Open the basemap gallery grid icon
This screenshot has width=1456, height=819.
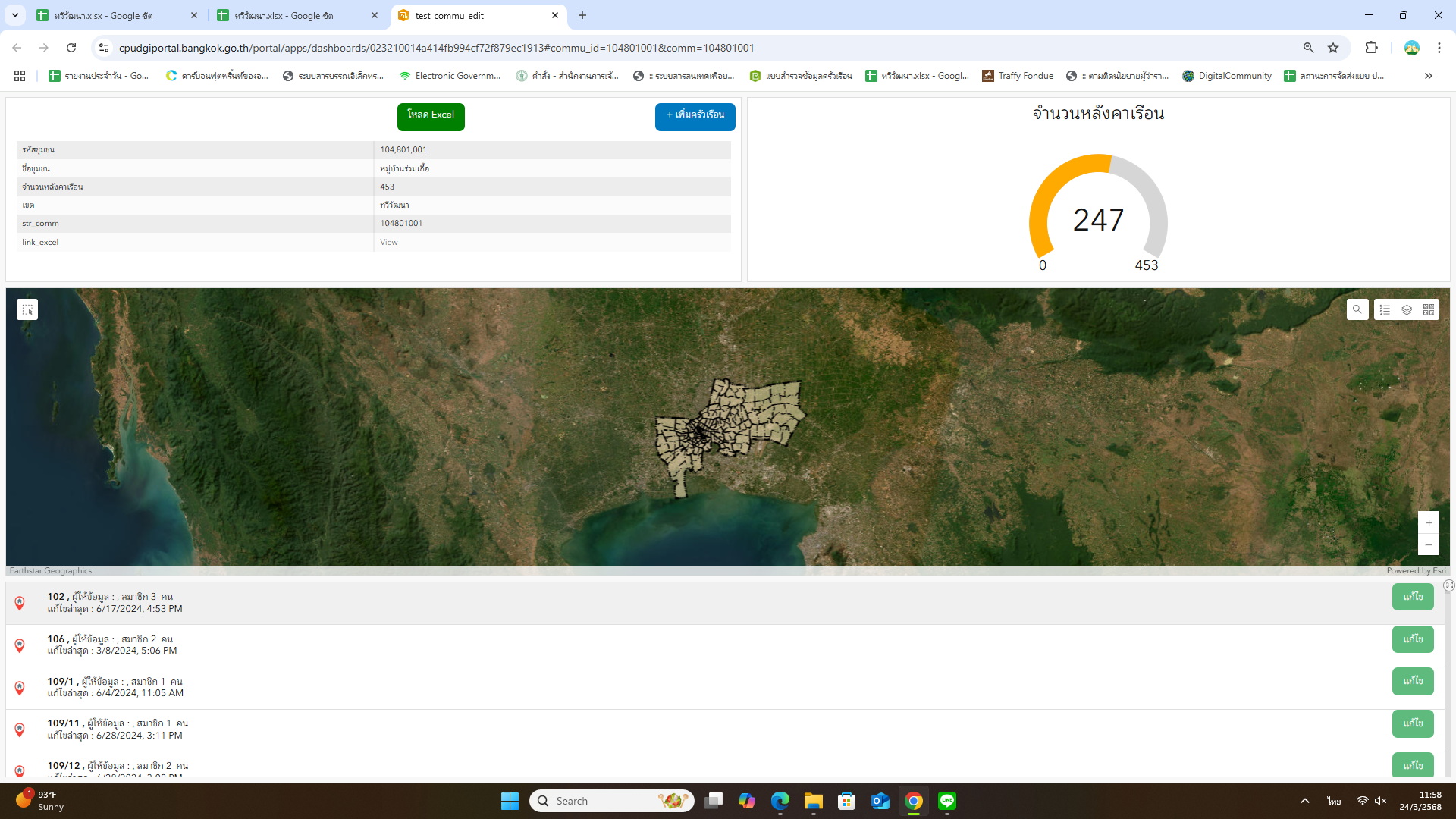tap(1429, 309)
